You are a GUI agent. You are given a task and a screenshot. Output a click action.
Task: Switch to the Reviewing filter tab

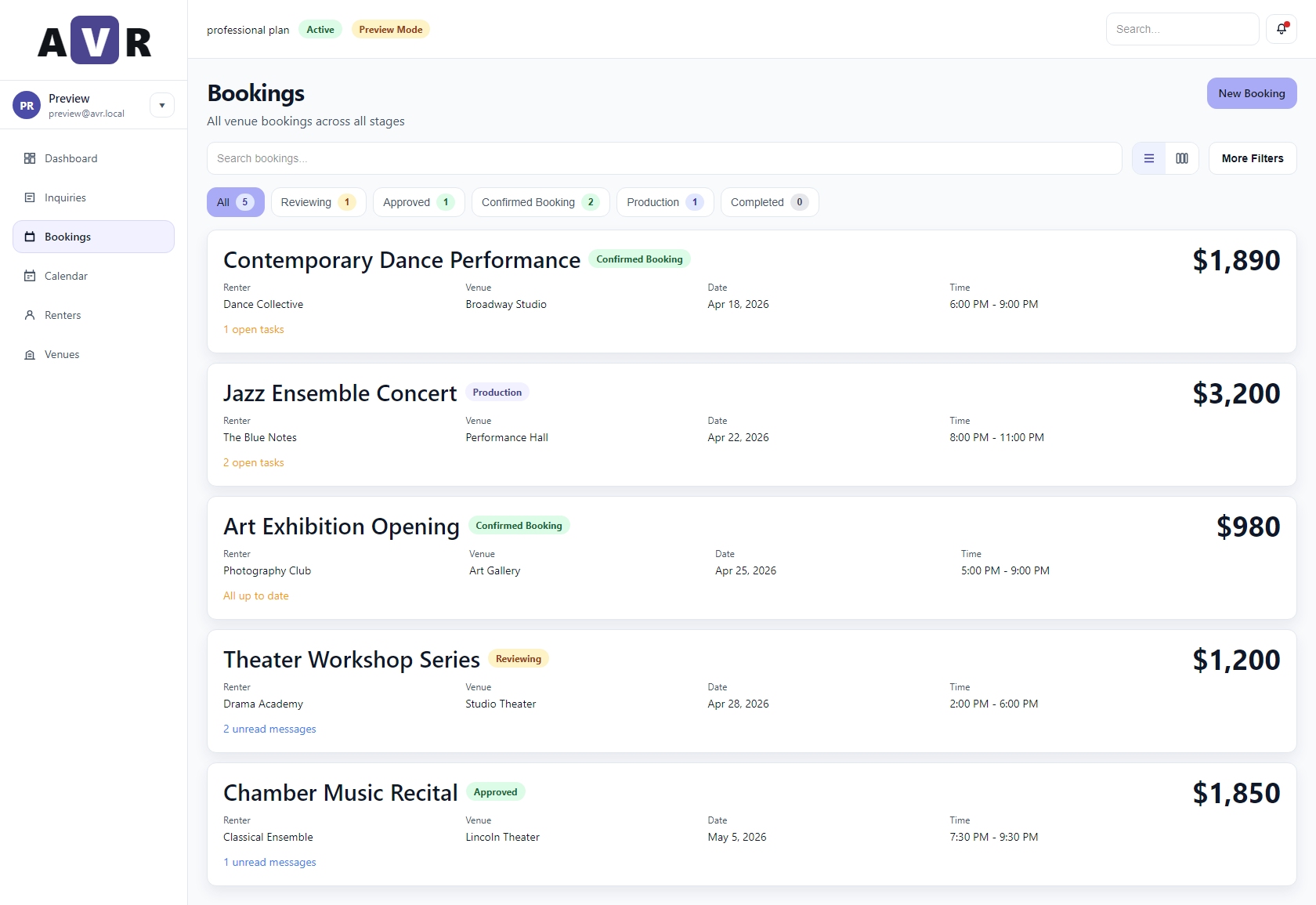(318, 202)
